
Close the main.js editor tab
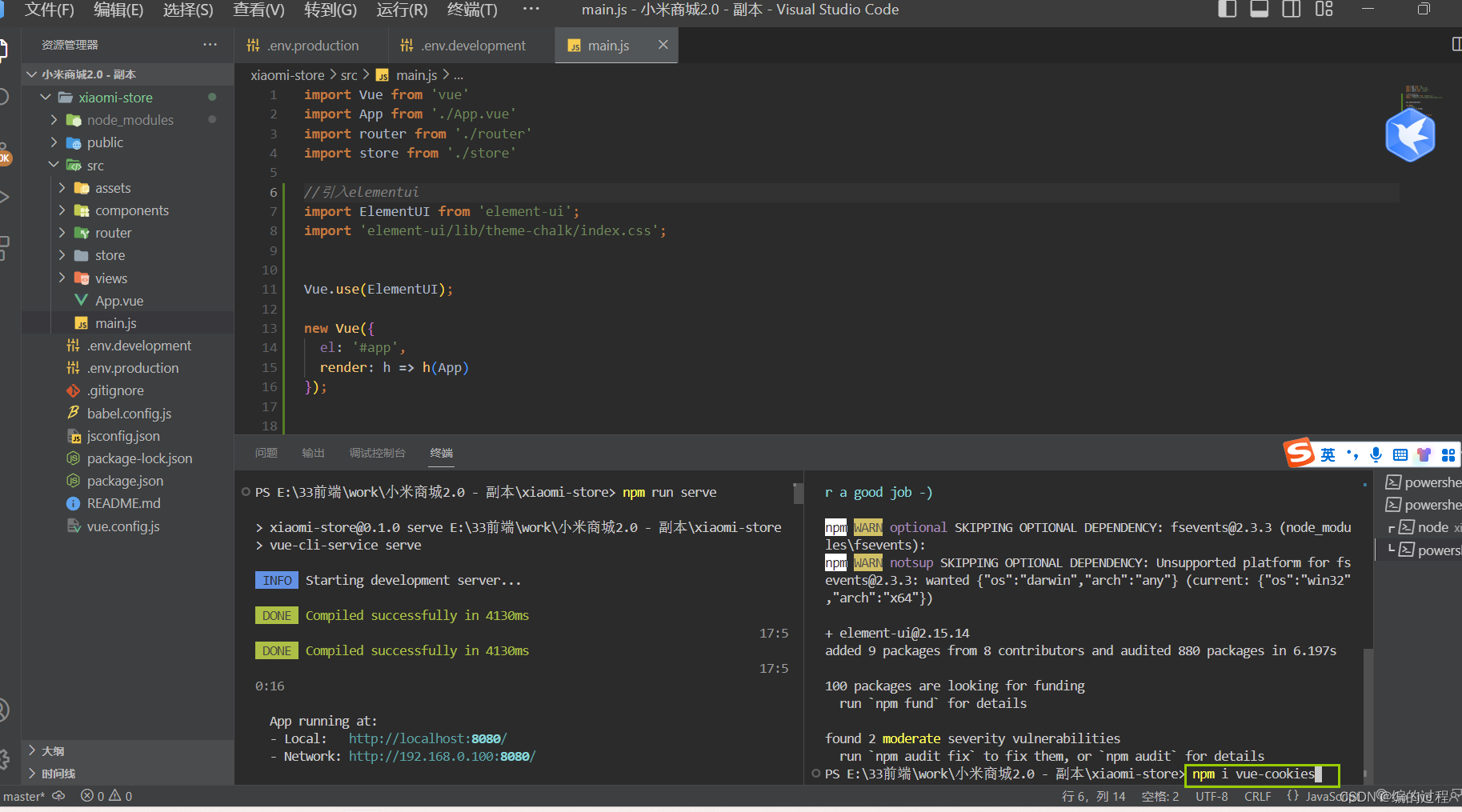[x=663, y=45]
